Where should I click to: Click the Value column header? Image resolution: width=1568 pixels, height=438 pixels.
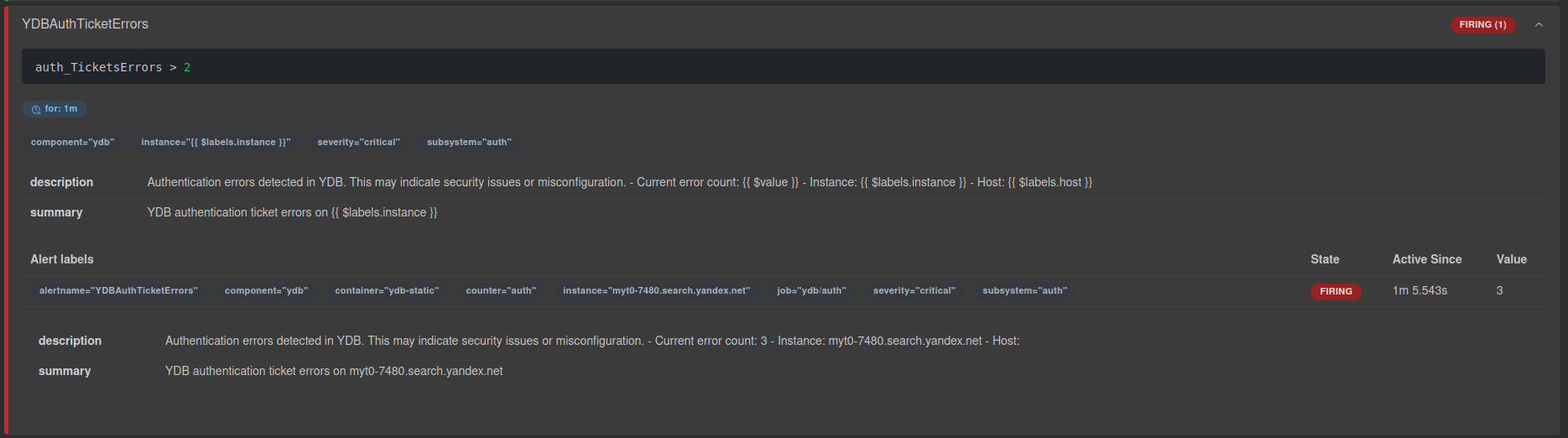point(1511,259)
